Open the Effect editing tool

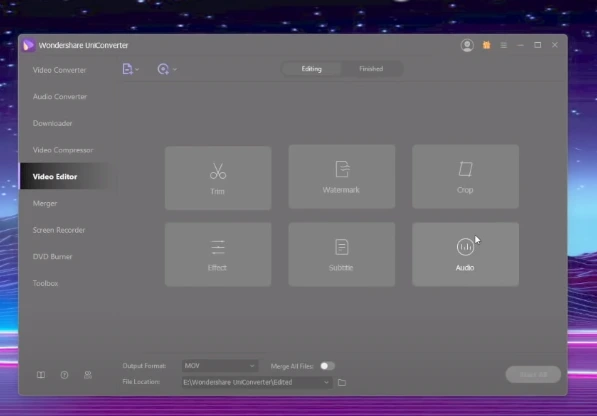click(218, 254)
